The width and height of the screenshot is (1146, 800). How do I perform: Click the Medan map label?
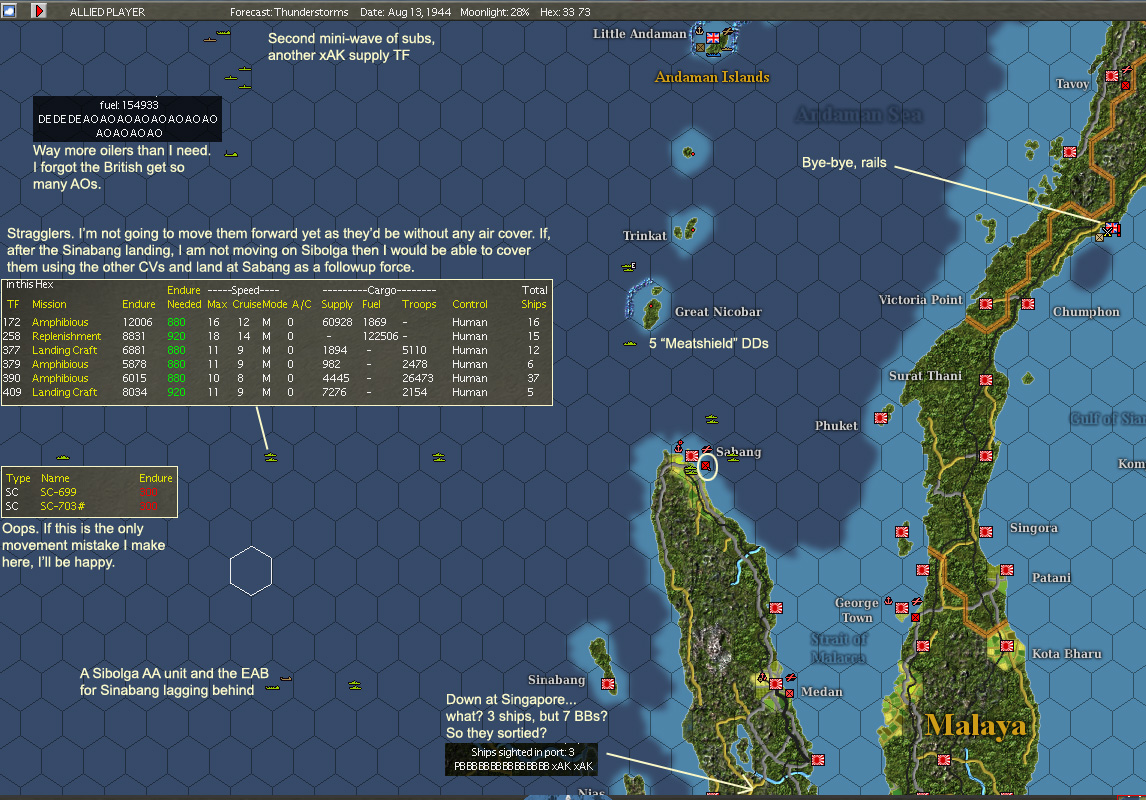coord(821,691)
